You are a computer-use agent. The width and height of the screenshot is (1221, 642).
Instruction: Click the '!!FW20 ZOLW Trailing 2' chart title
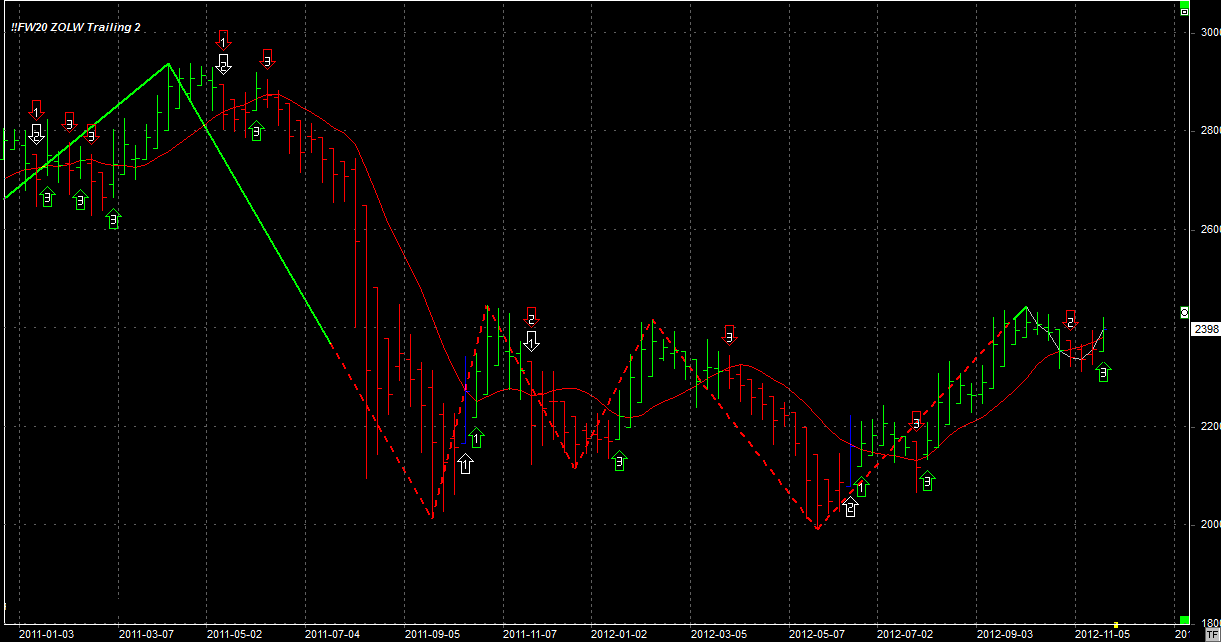75,27
